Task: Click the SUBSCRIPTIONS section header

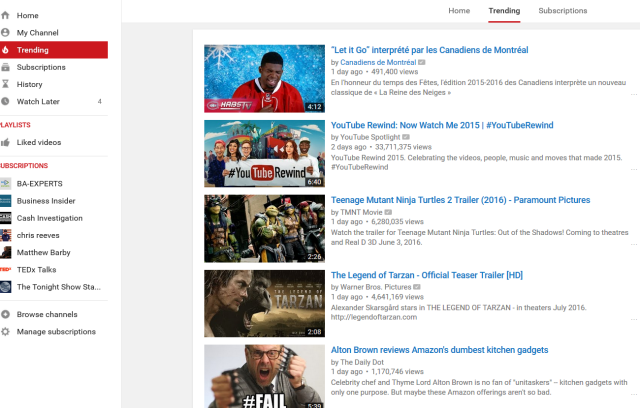Action: [x=24, y=166]
